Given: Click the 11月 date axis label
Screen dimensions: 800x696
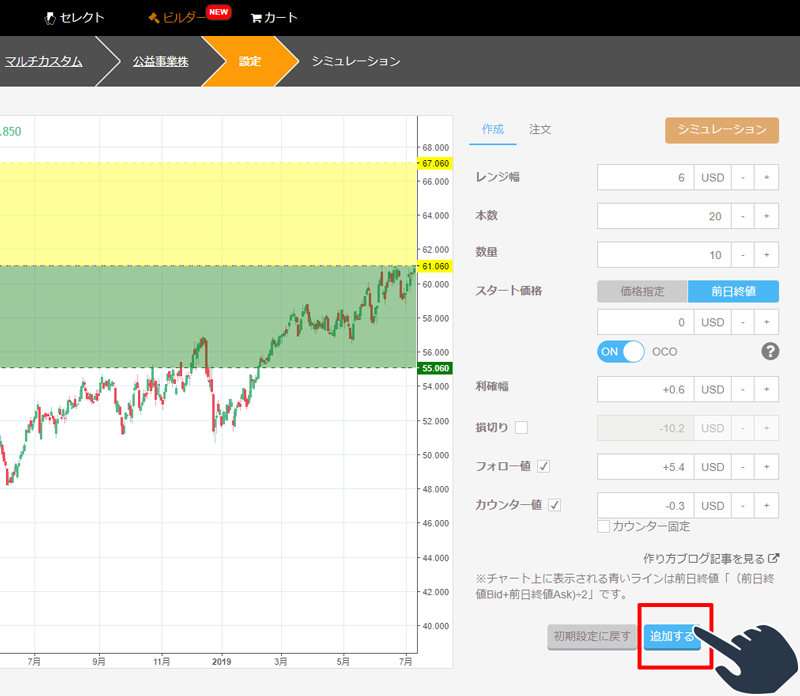Looking at the screenshot, I should (162, 661).
